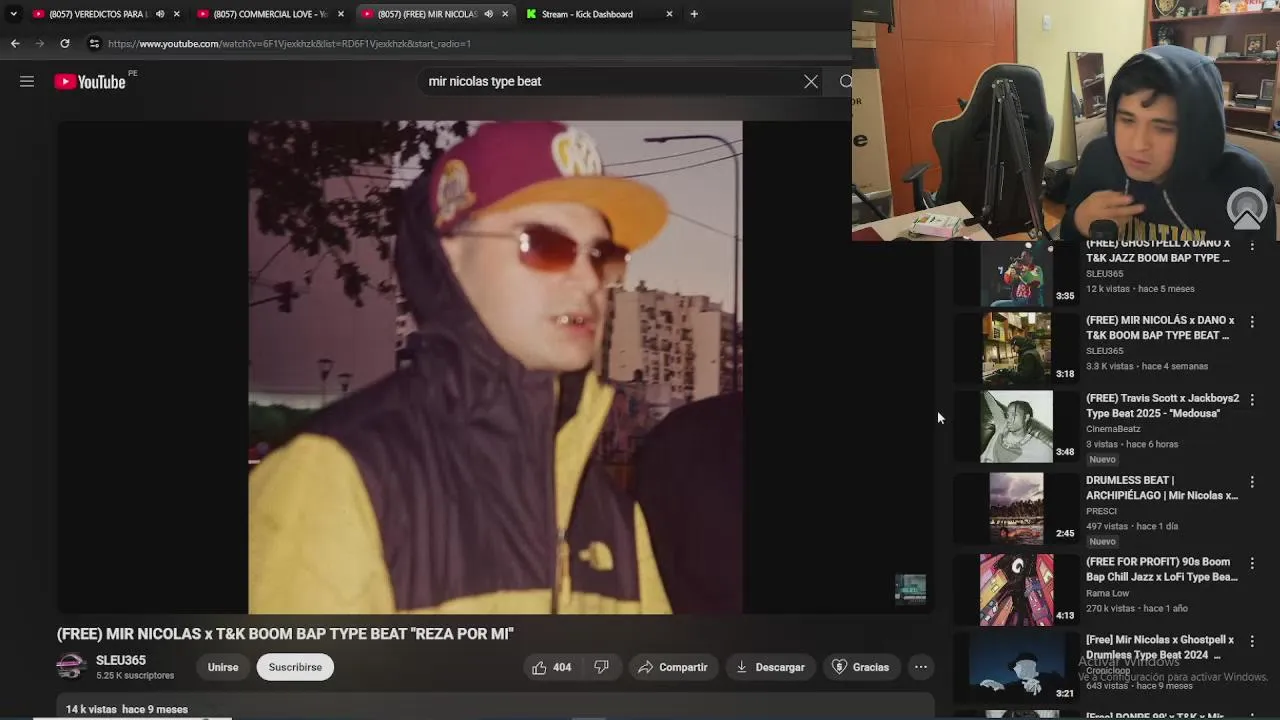Open the DRUMLESS BEAT ARCHIPIÉLAGO title
Screen dimensions: 1280x720
point(1162,488)
